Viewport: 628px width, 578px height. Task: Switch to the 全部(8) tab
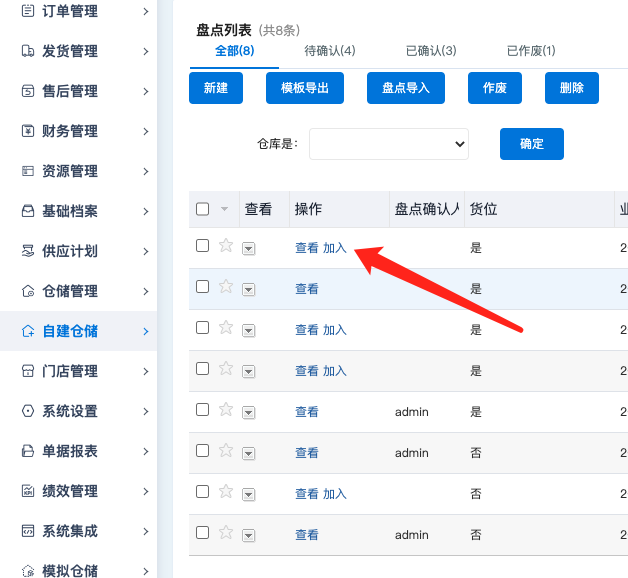tap(234, 51)
